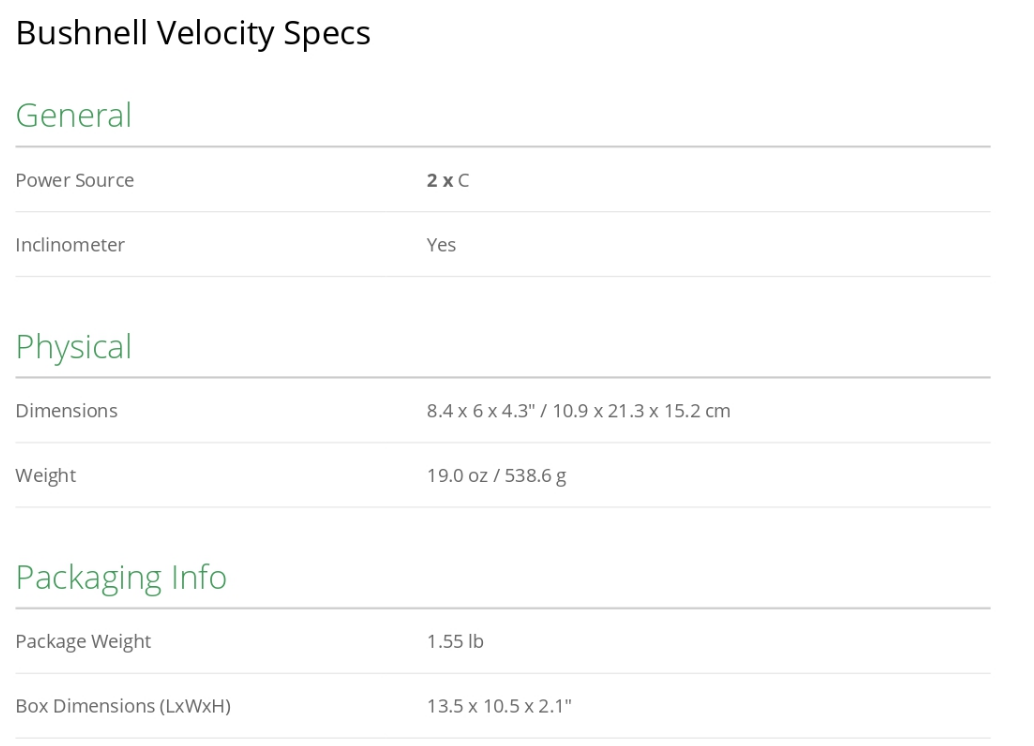Select the Physical section heading

[x=73, y=347]
